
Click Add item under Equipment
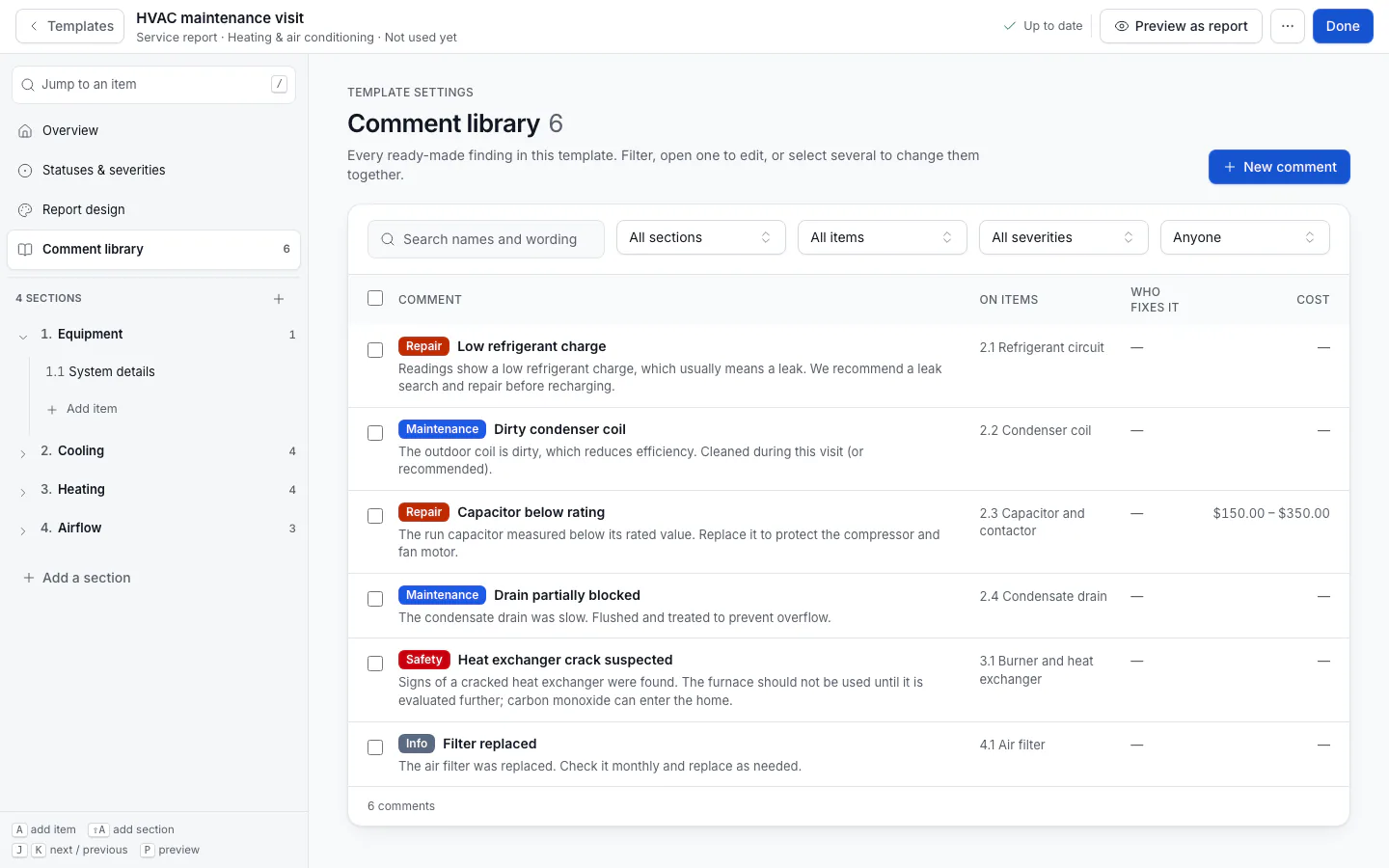pos(82,409)
